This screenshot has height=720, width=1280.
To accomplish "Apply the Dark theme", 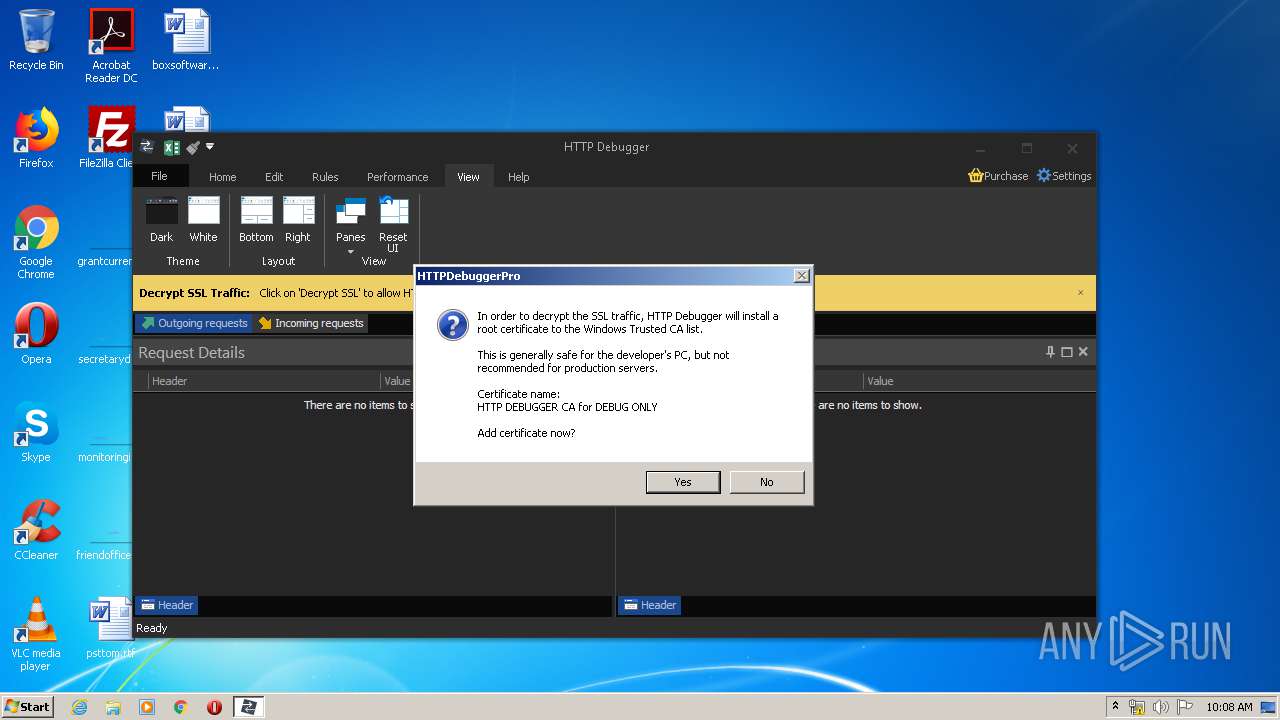I will coord(162,220).
